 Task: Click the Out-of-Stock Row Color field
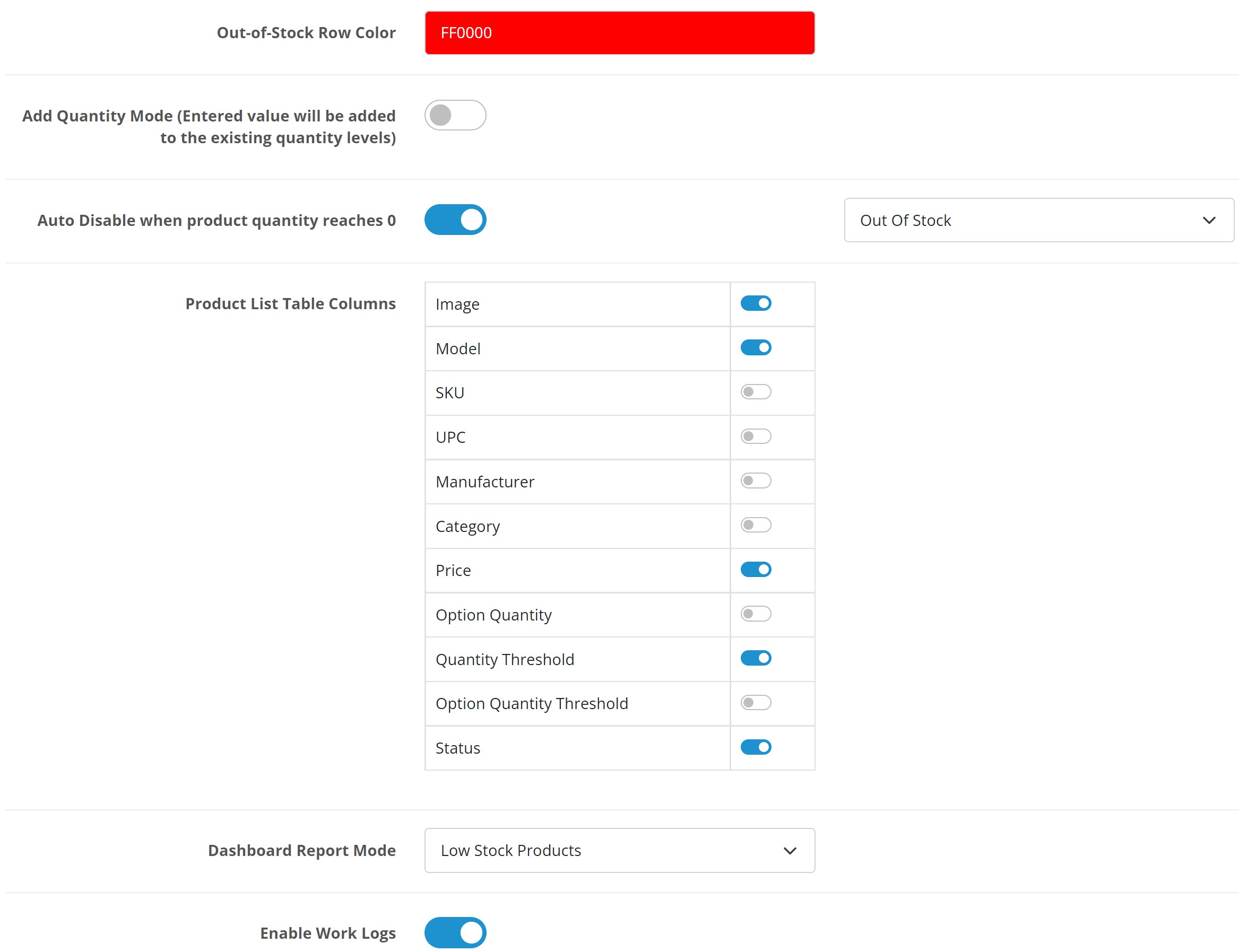(x=619, y=33)
